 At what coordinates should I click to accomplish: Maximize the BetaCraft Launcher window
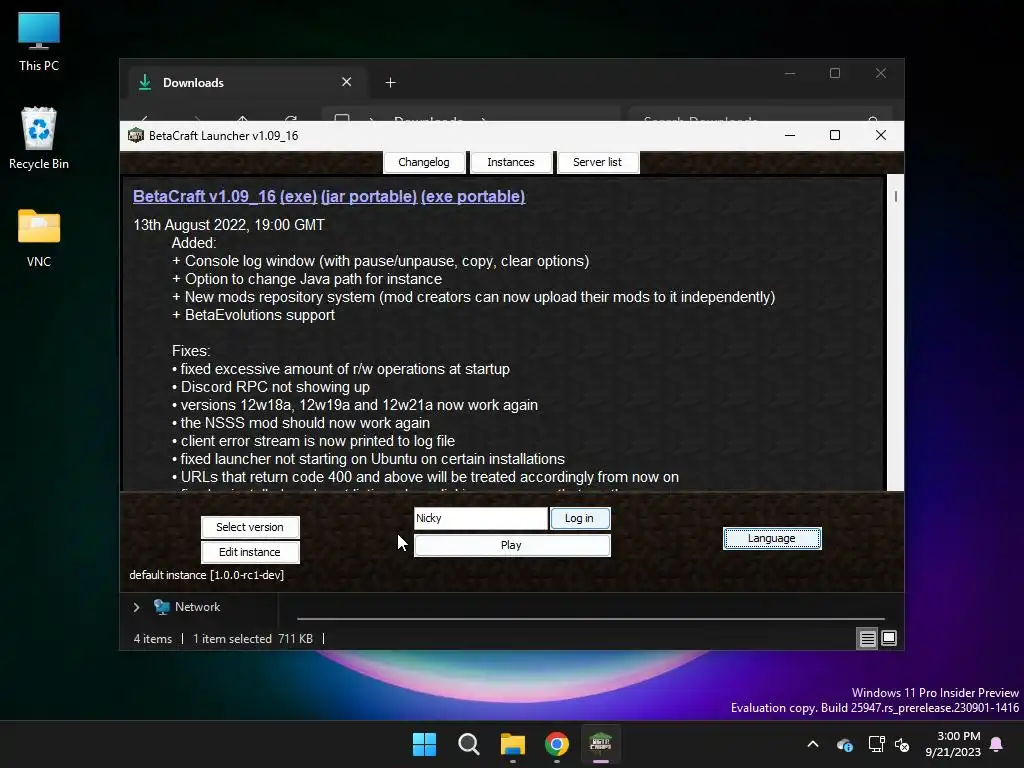tap(835, 135)
